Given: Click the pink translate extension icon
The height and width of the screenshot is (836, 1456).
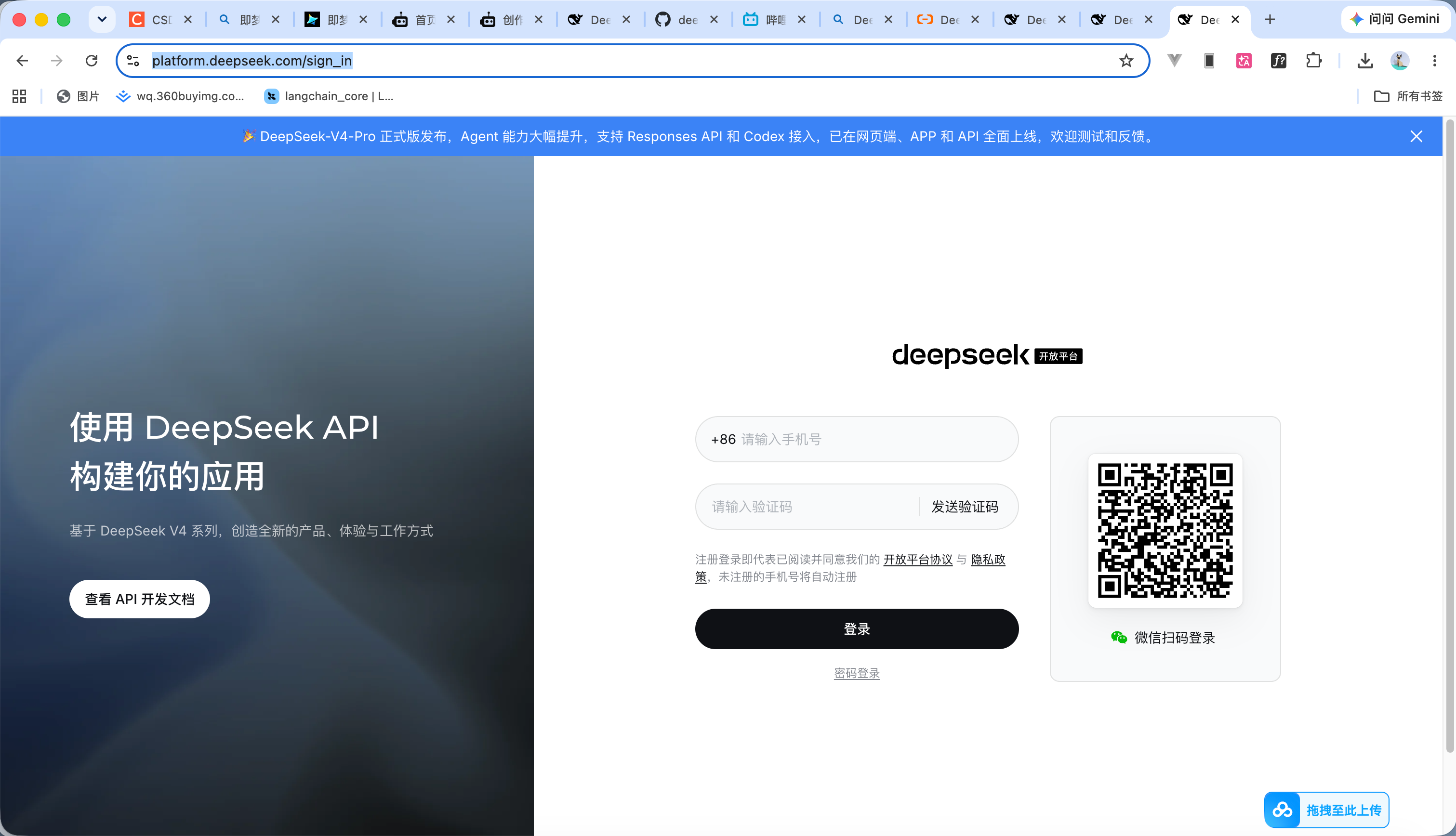Looking at the screenshot, I should (x=1244, y=61).
